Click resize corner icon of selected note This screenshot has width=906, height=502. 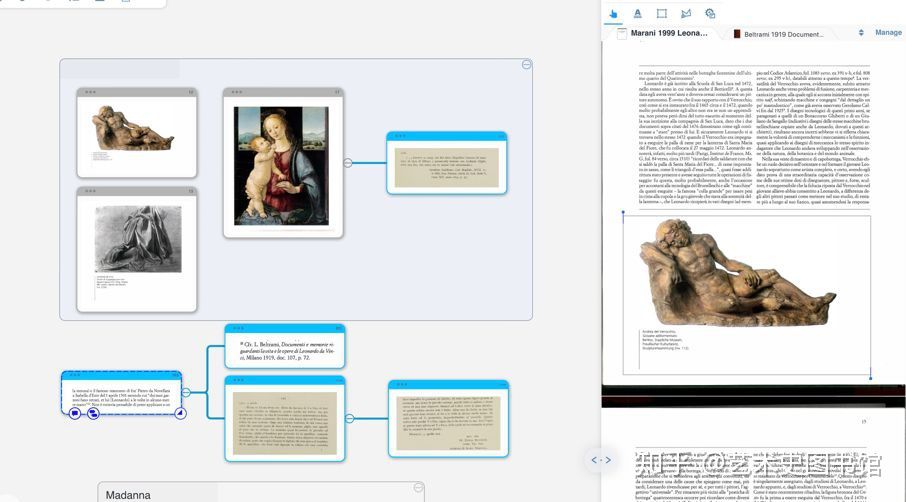(180, 413)
